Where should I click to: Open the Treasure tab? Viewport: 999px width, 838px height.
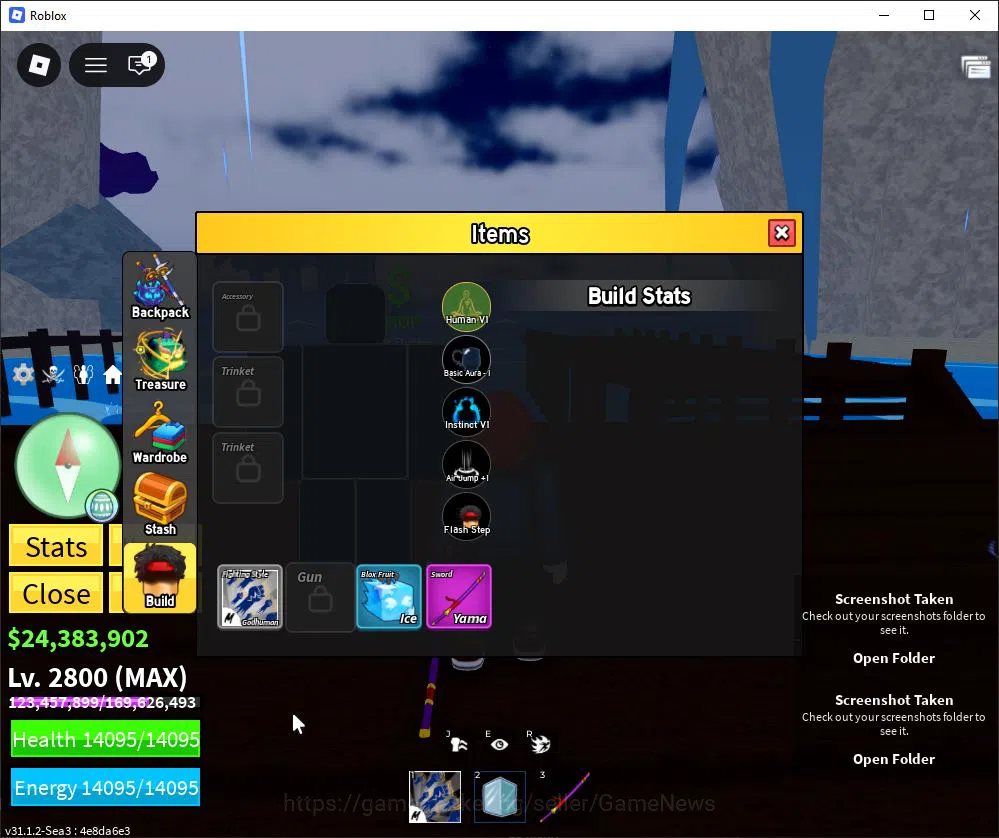pos(160,360)
